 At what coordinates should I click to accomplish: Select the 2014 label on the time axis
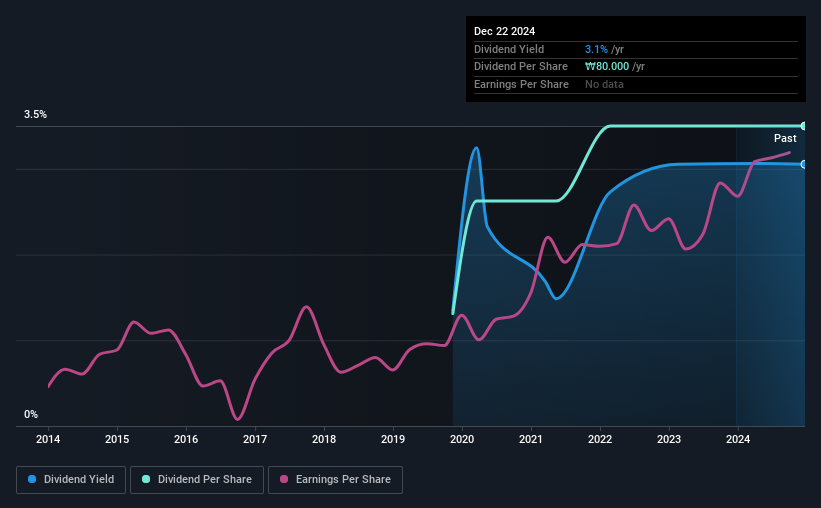click(x=48, y=439)
